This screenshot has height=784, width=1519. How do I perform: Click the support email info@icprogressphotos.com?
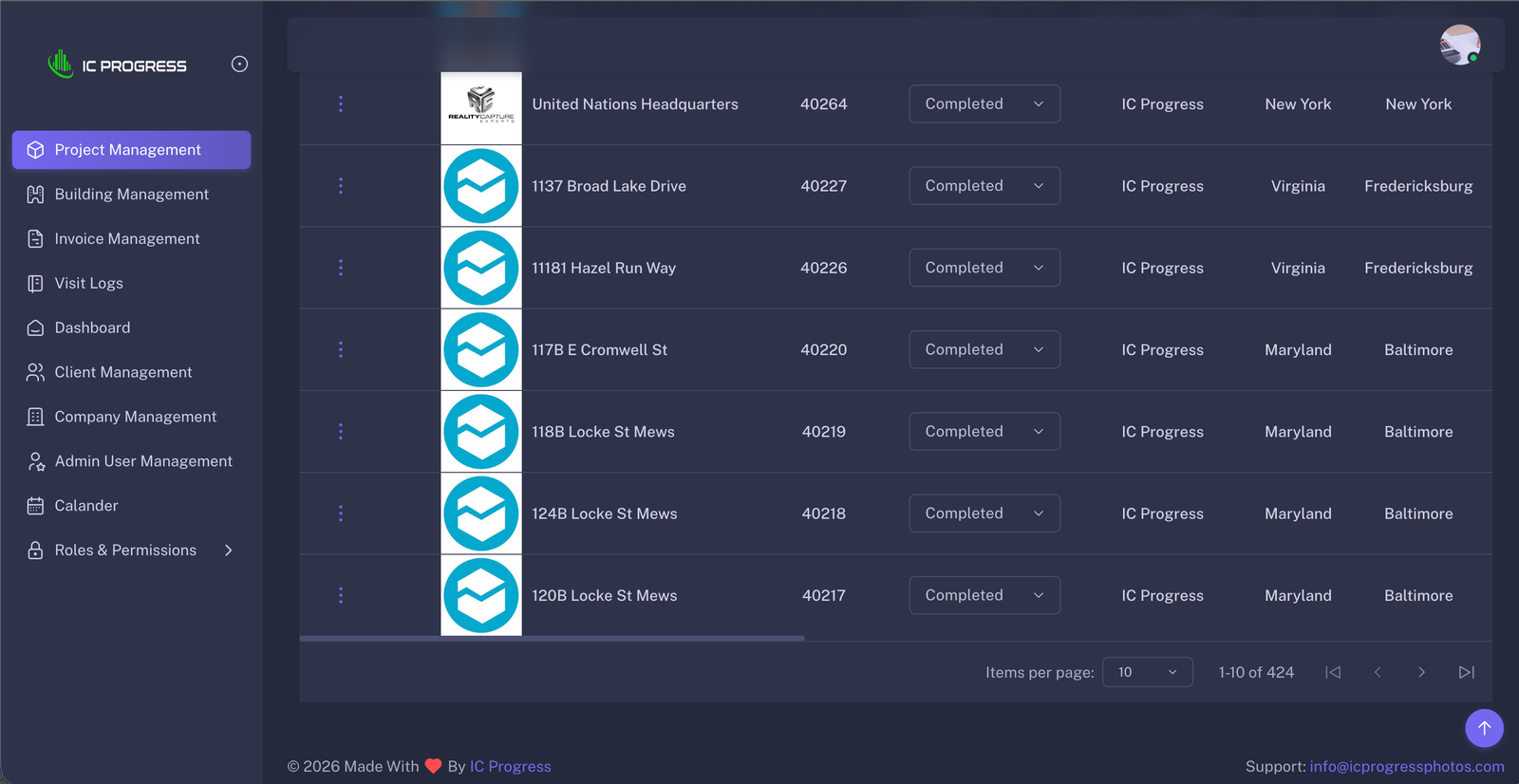[1407, 767]
